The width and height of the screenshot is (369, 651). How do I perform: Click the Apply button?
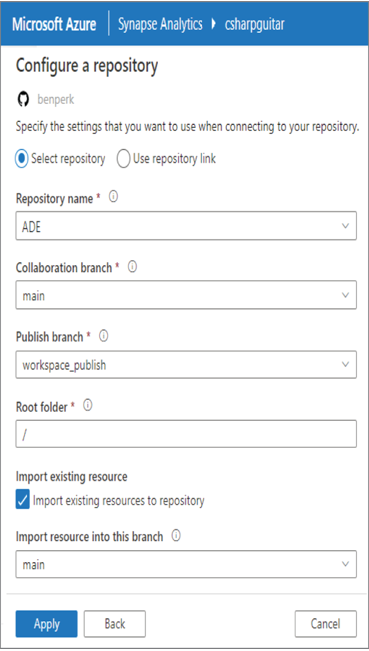click(46, 624)
